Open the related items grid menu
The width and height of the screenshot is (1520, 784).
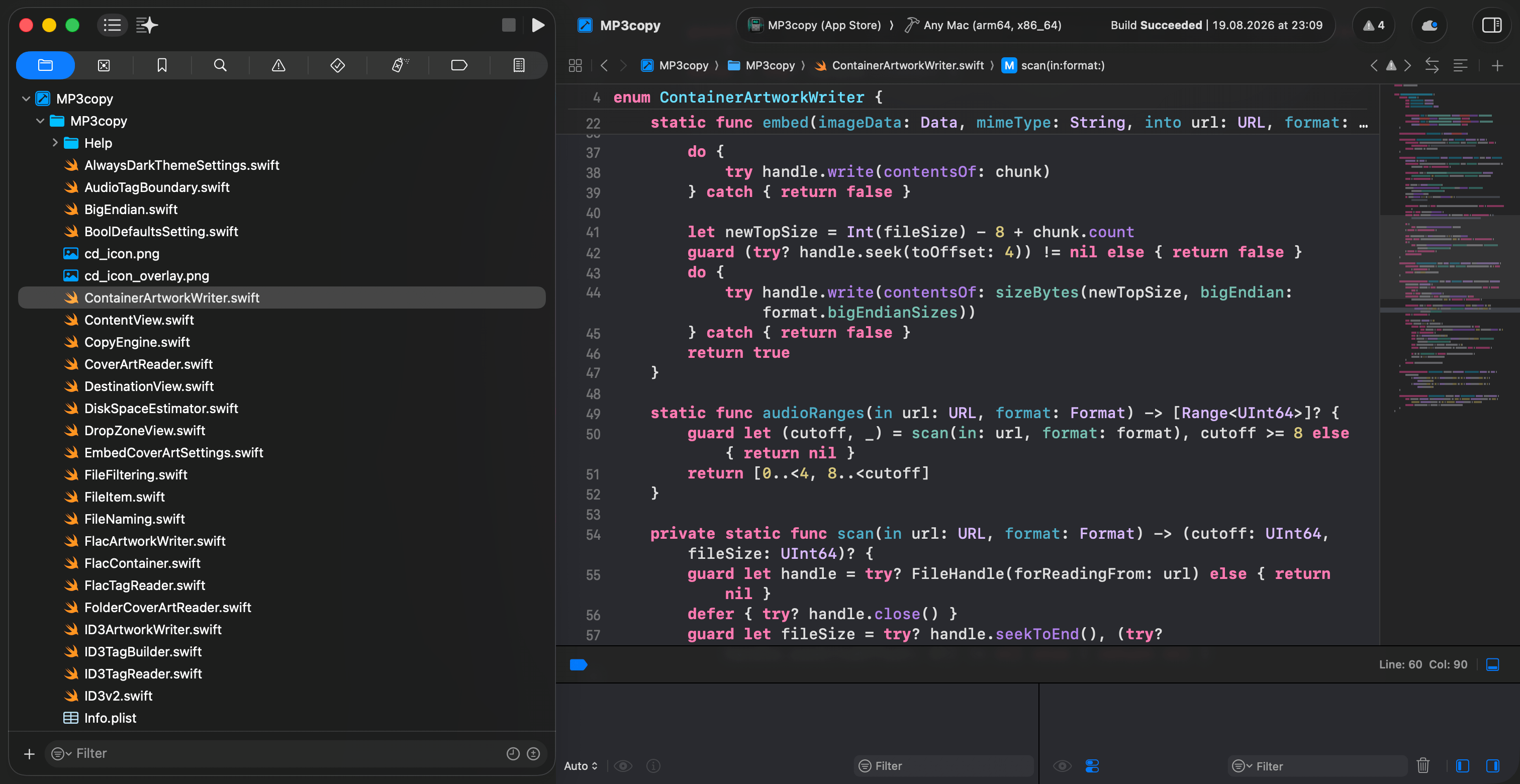tap(576, 65)
